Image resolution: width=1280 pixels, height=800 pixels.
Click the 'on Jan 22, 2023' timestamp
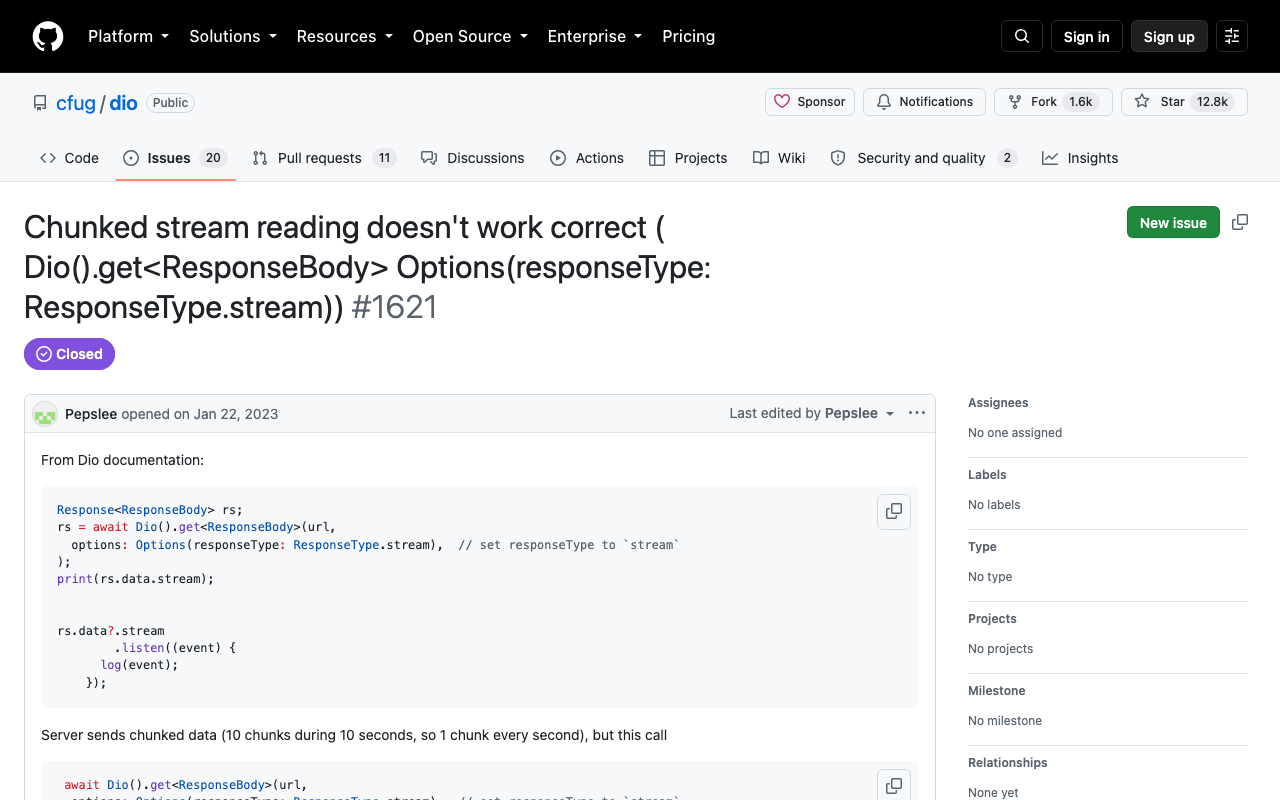226,414
